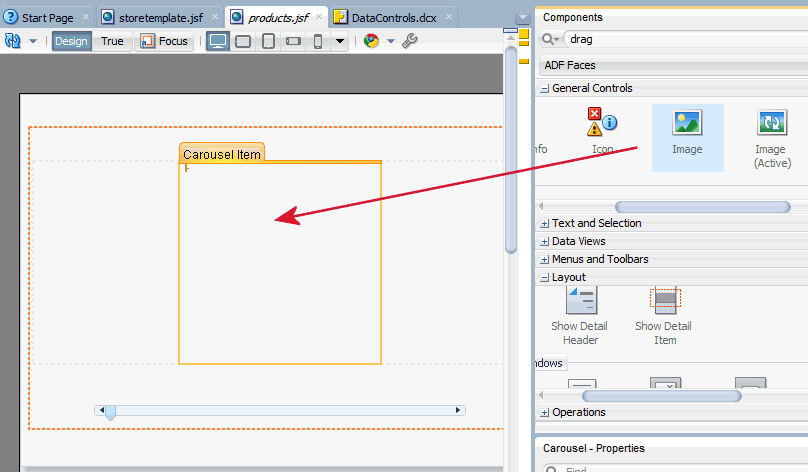808x472 pixels.
Task: Open the ADF Faces library selector
Action: click(x=674, y=65)
